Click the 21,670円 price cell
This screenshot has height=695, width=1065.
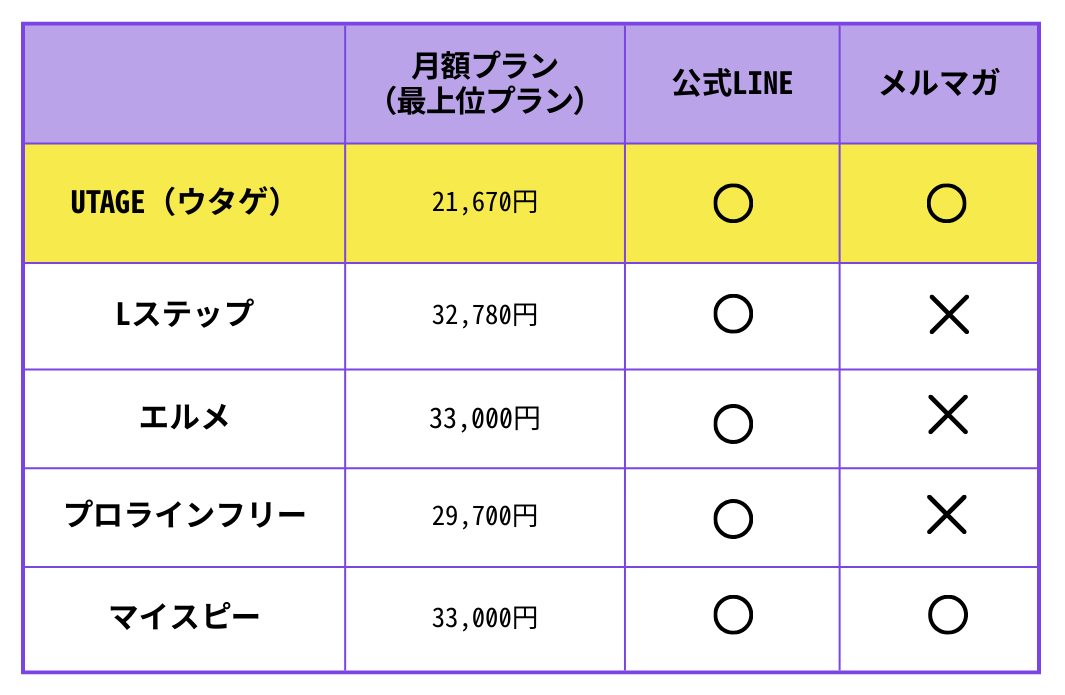(x=484, y=202)
